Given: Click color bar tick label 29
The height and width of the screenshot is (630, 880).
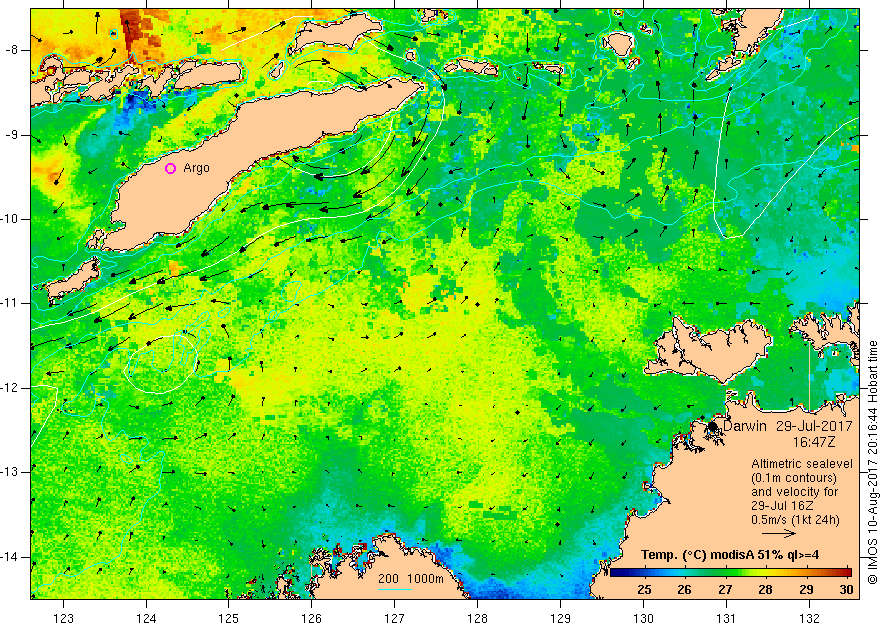Looking at the screenshot, I should pos(806,590).
